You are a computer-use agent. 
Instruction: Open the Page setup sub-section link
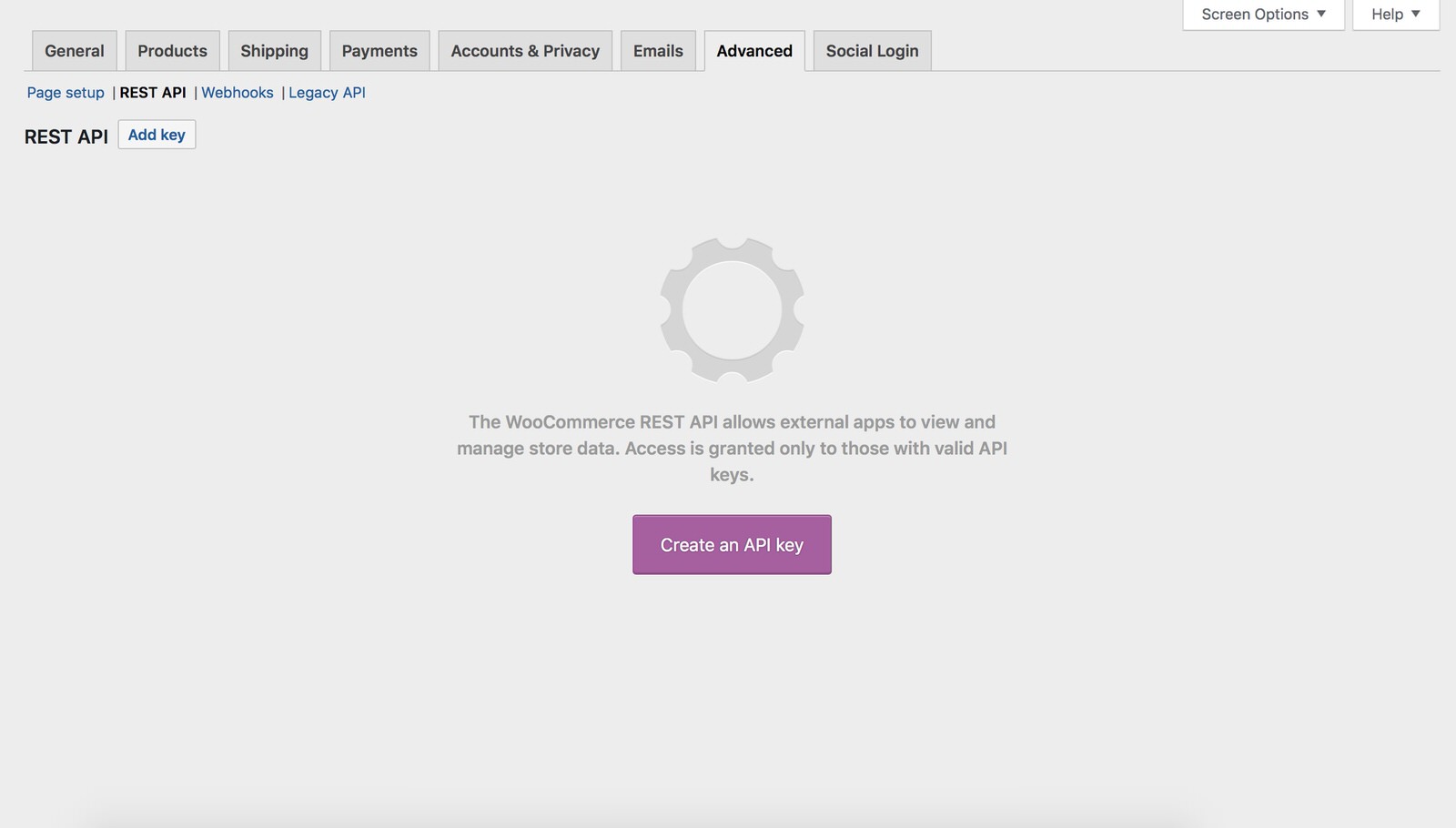[x=66, y=93]
